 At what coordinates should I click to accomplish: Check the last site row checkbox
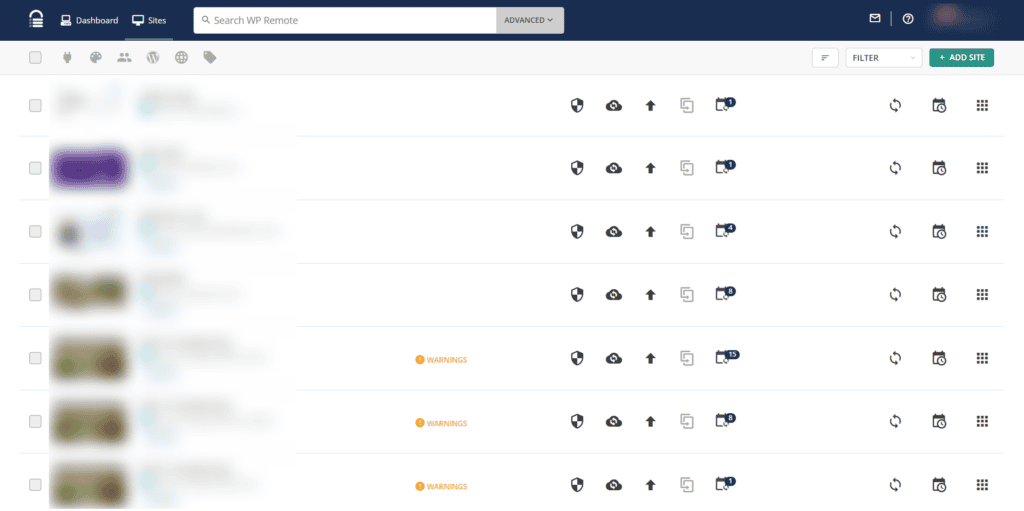35,485
